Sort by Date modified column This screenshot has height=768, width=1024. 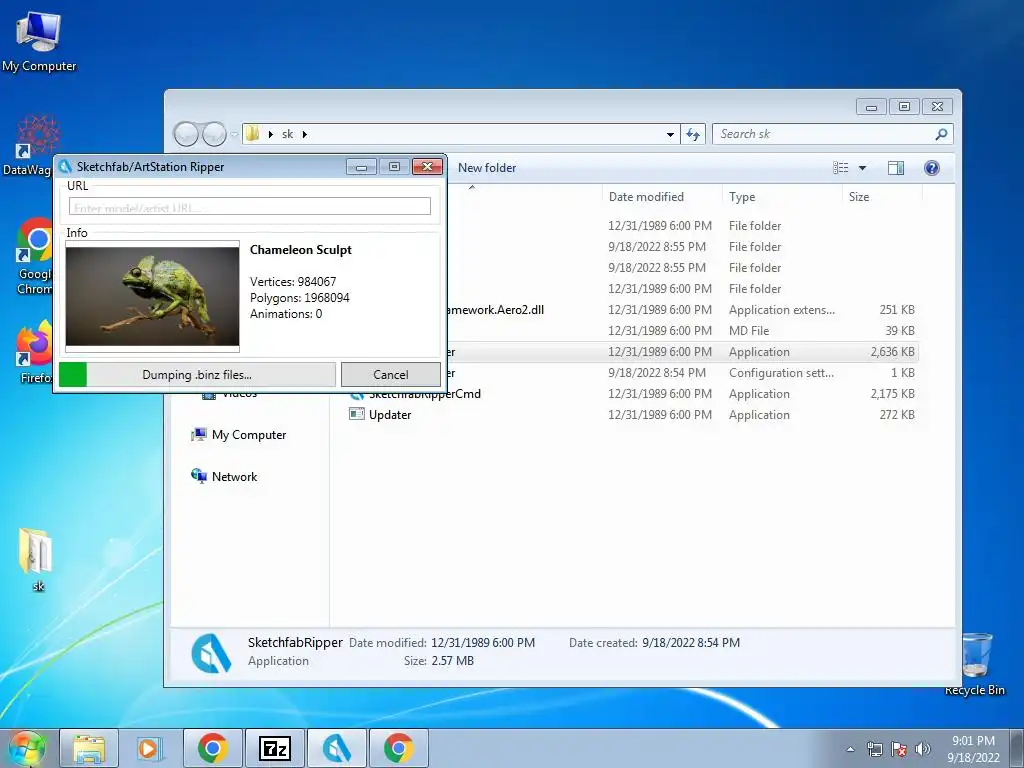pyautogui.click(x=662, y=197)
